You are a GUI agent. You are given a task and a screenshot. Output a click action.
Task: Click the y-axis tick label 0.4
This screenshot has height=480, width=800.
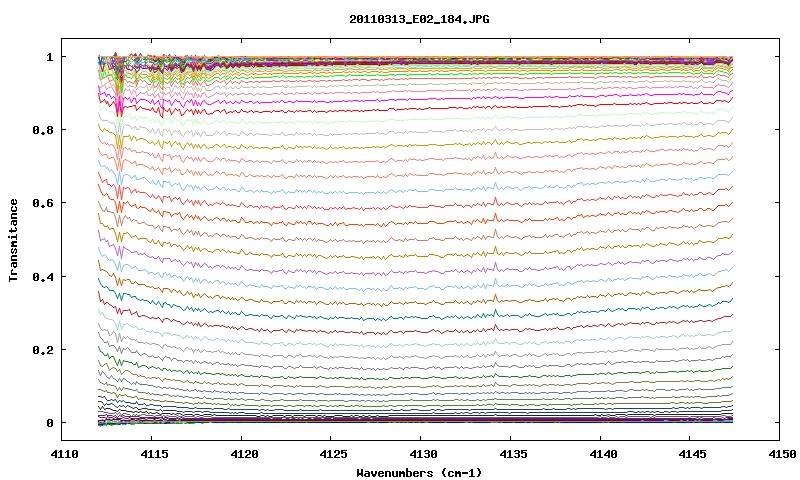[x=43, y=276]
